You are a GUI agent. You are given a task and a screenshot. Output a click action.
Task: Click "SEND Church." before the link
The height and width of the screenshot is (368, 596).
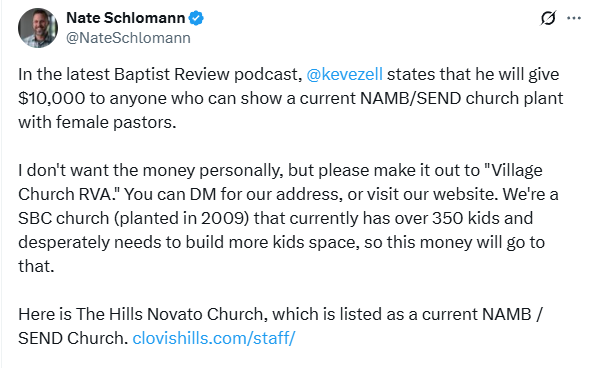pos(73,338)
